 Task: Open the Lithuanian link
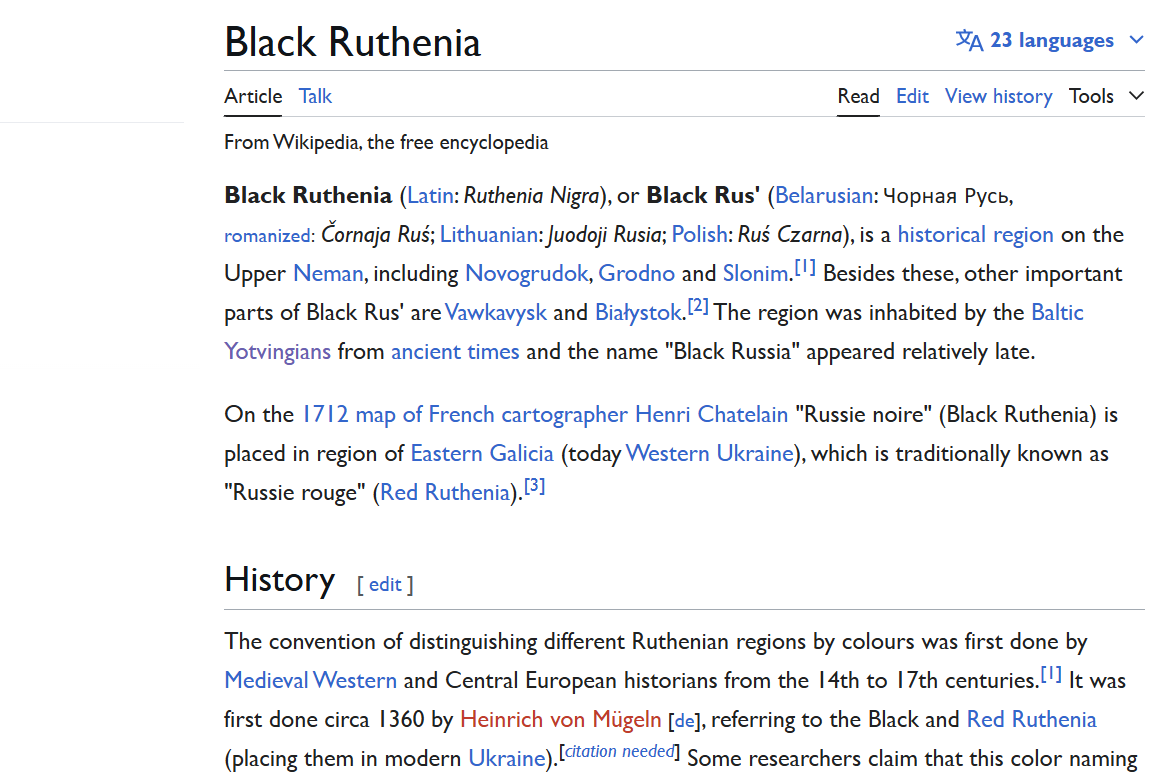point(488,235)
